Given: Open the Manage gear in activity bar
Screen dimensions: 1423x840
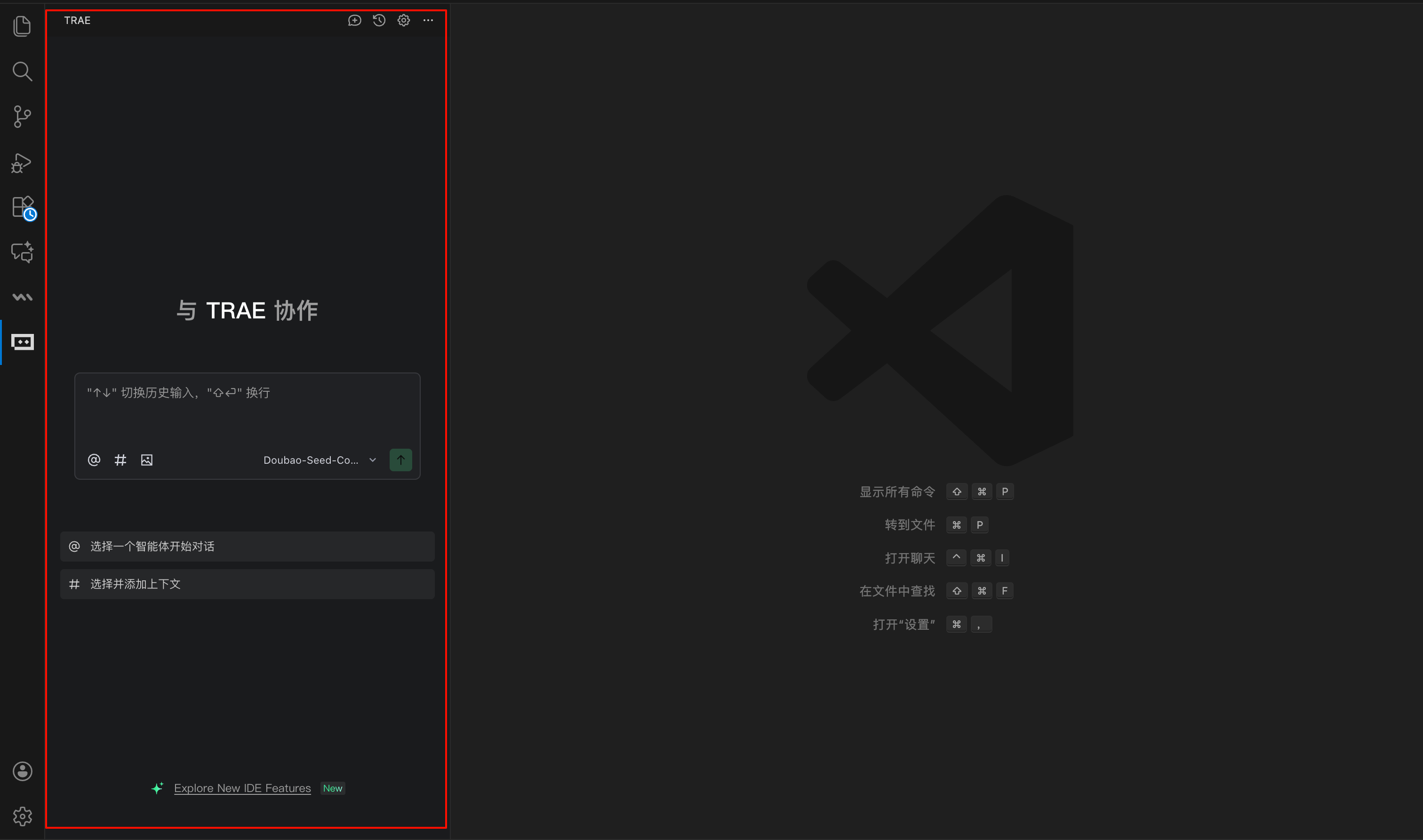Looking at the screenshot, I should 22,816.
